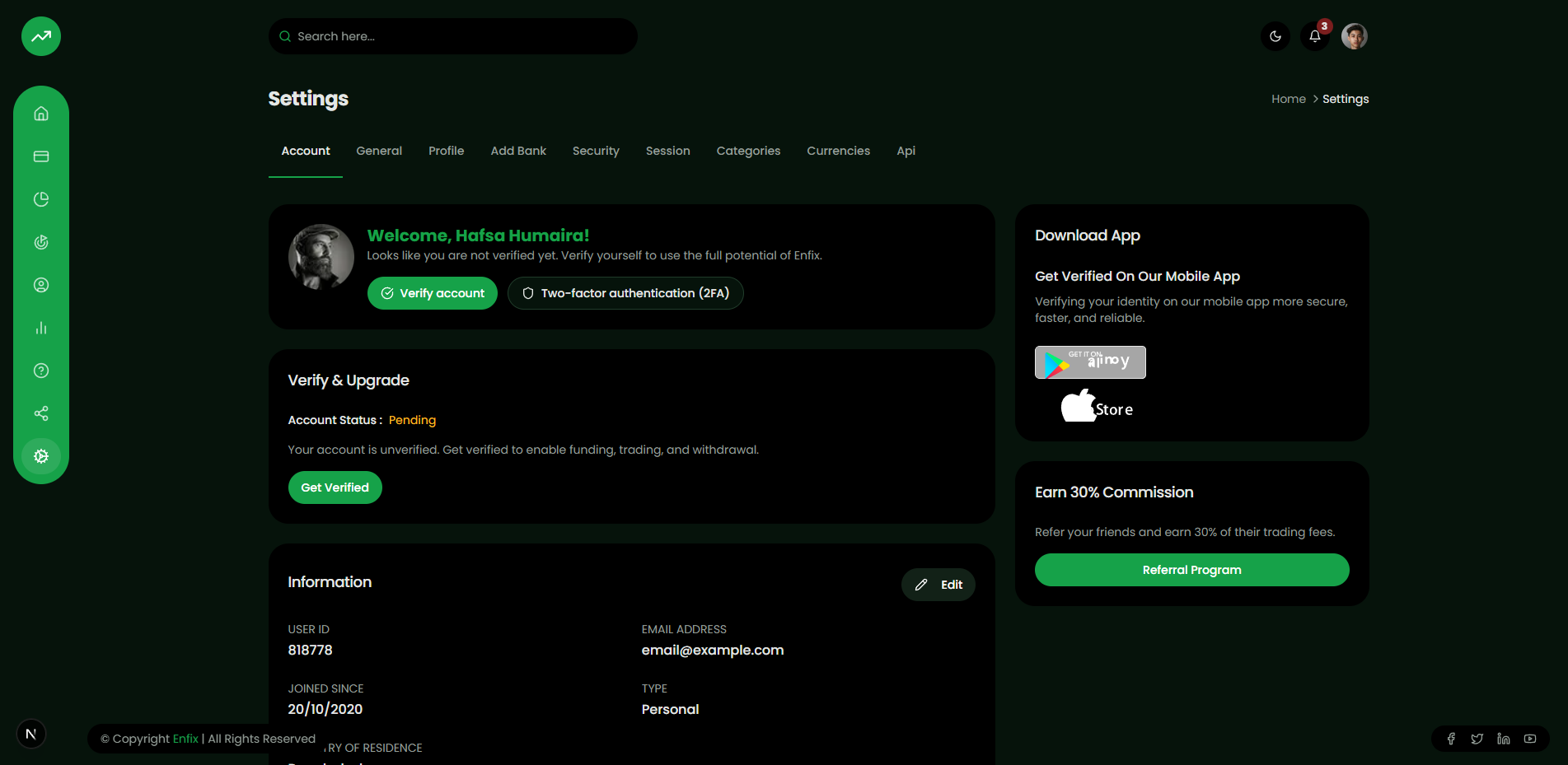Click the Get Verified button
The image size is (1568, 765).
tap(335, 487)
